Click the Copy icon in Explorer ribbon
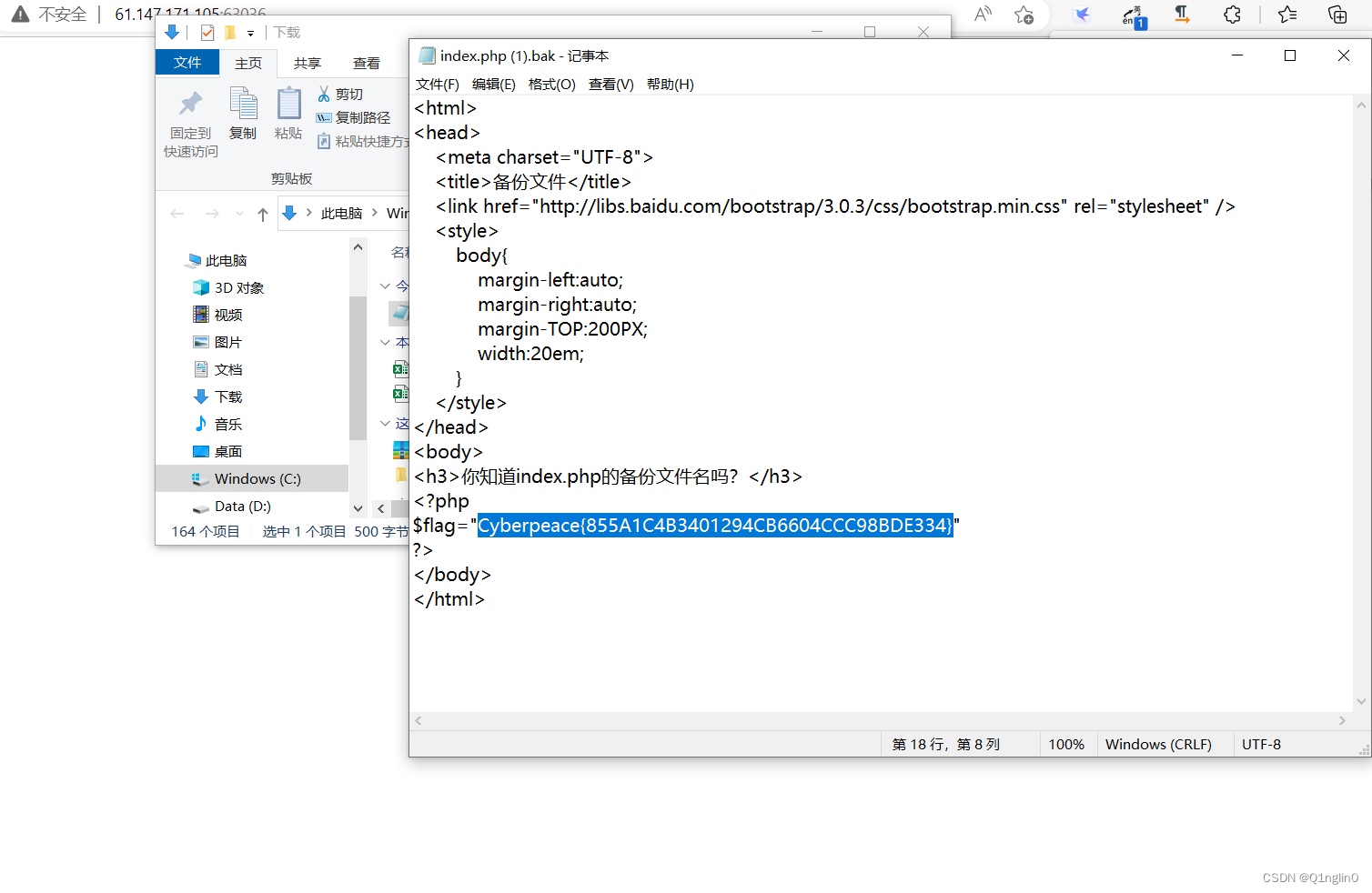Image resolution: width=1372 pixels, height=893 pixels. pos(243,104)
